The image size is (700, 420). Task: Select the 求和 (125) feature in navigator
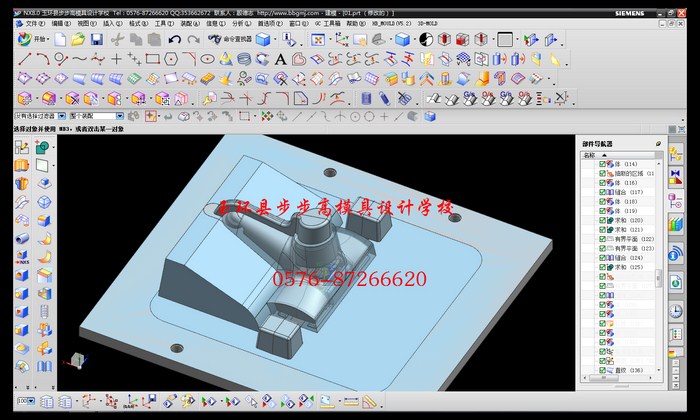[x=627, y=267]
